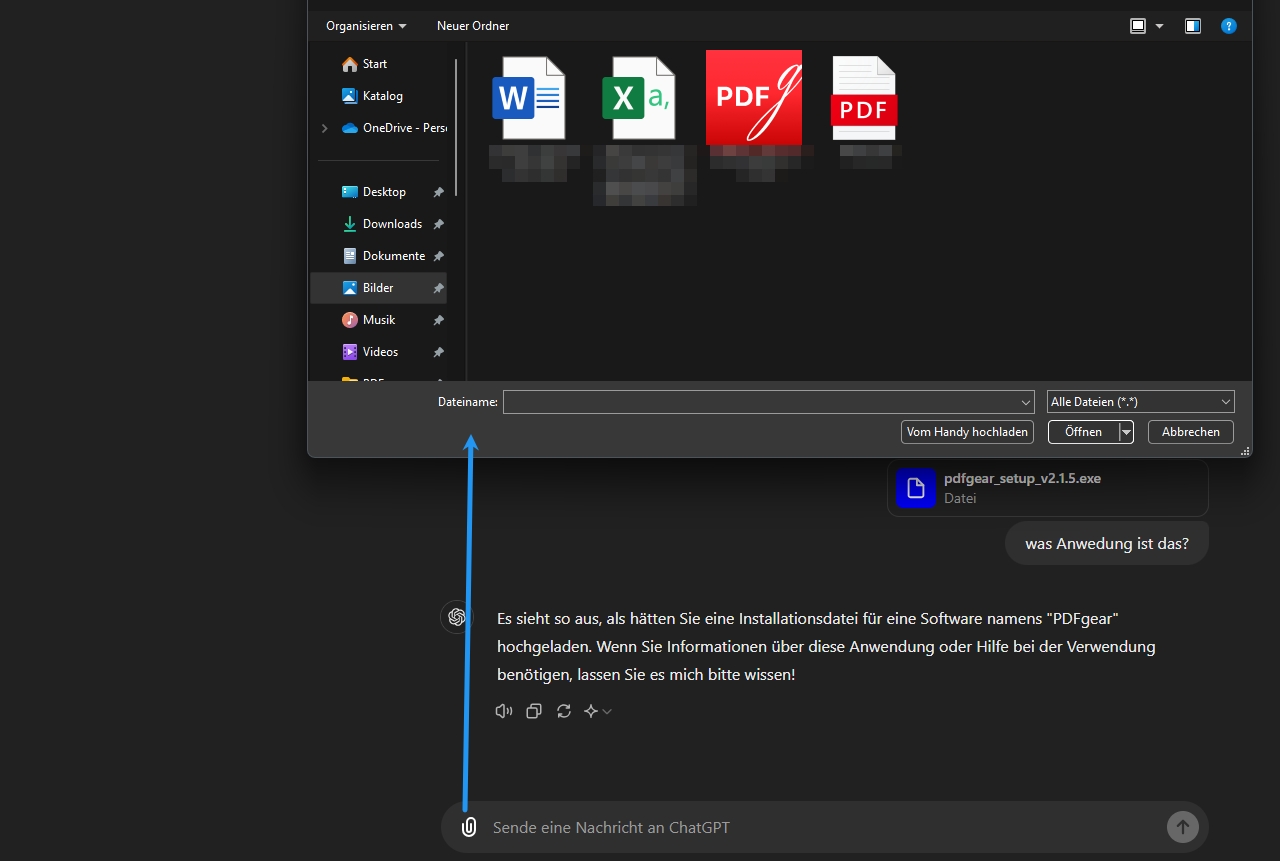Toggle the preview pane in file dialog
1280x861 pixels.
1193,26
